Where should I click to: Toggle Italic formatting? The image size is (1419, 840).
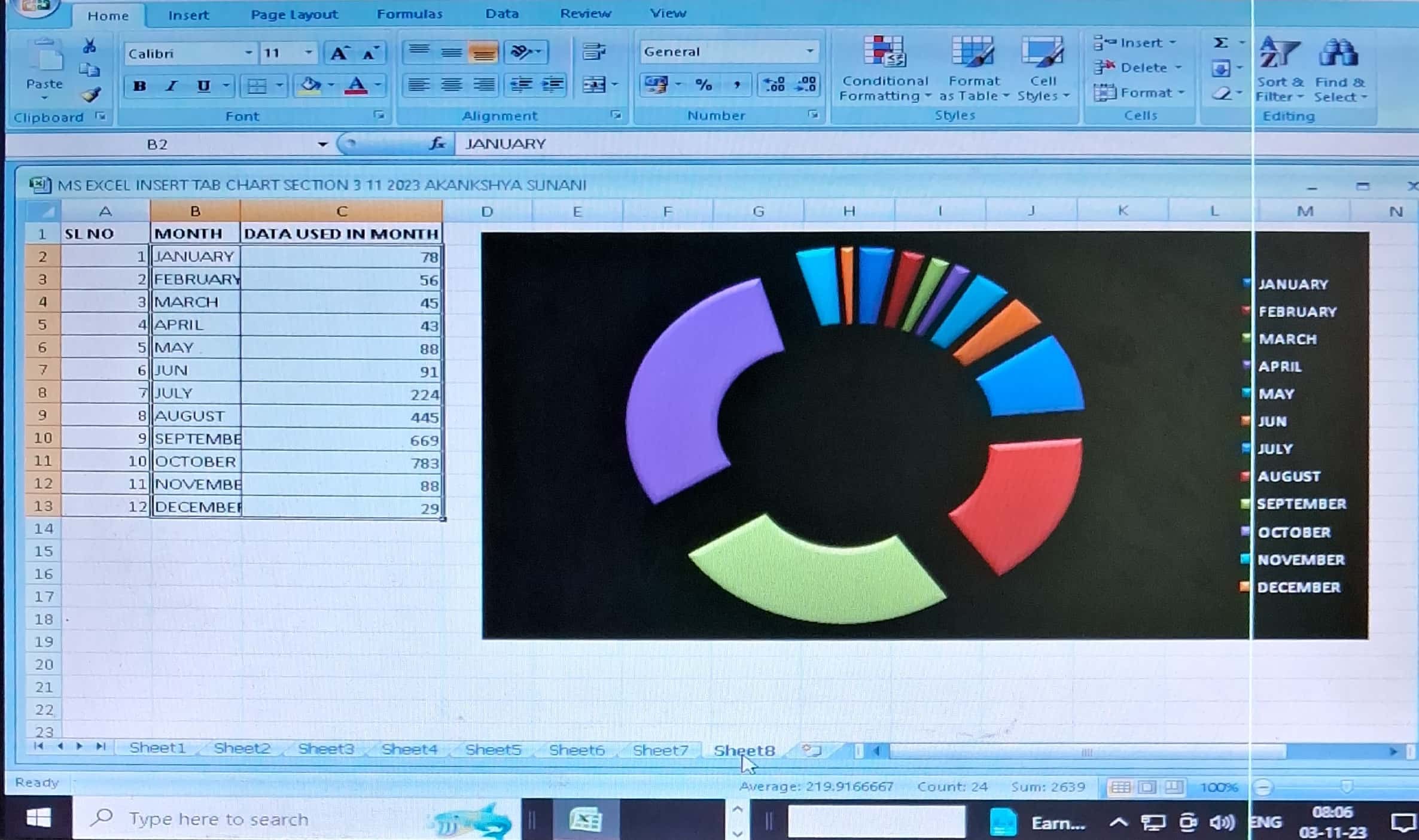[x=172, y=86]
